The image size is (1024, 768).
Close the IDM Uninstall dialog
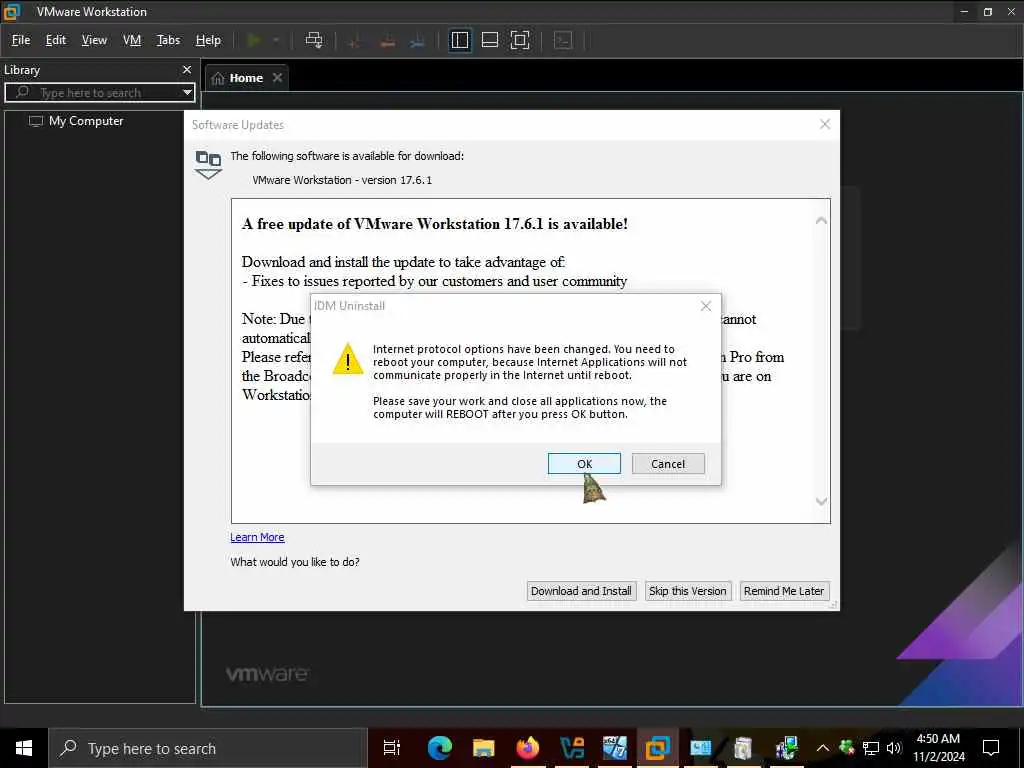coord(705,306)
